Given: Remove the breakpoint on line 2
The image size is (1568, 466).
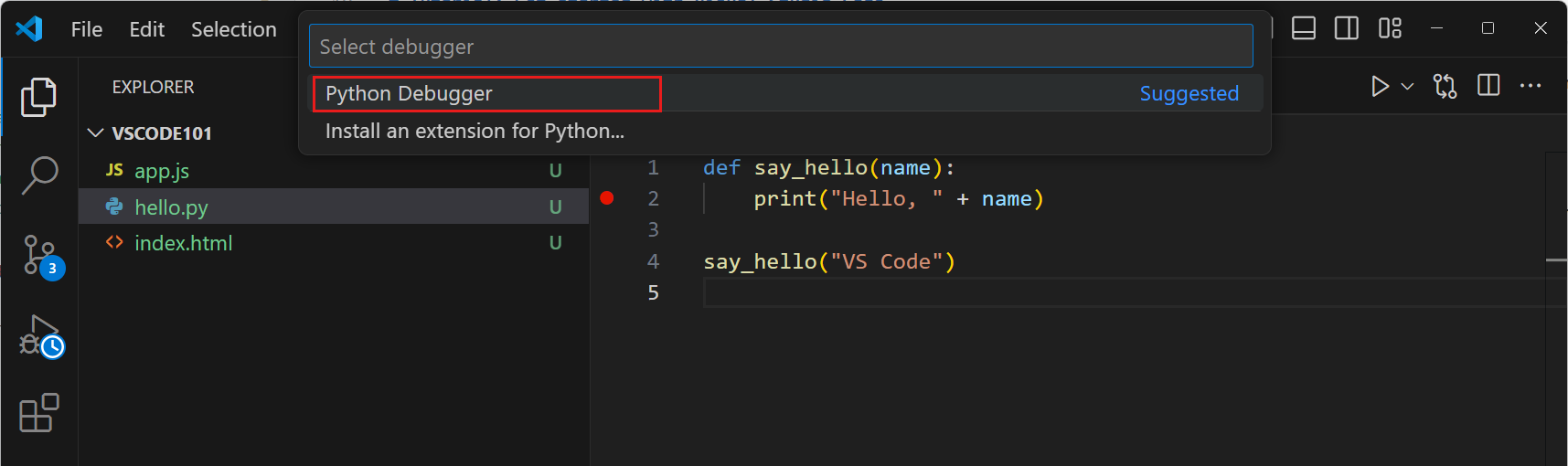Looking at the screenshot, I should pos(607,198).
